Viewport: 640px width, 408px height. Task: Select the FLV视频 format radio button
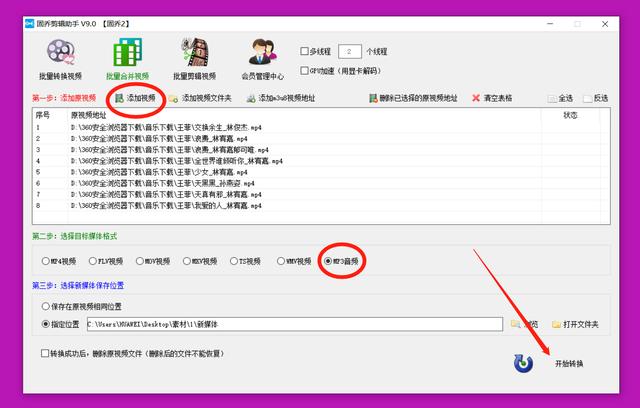click(93, 261)
